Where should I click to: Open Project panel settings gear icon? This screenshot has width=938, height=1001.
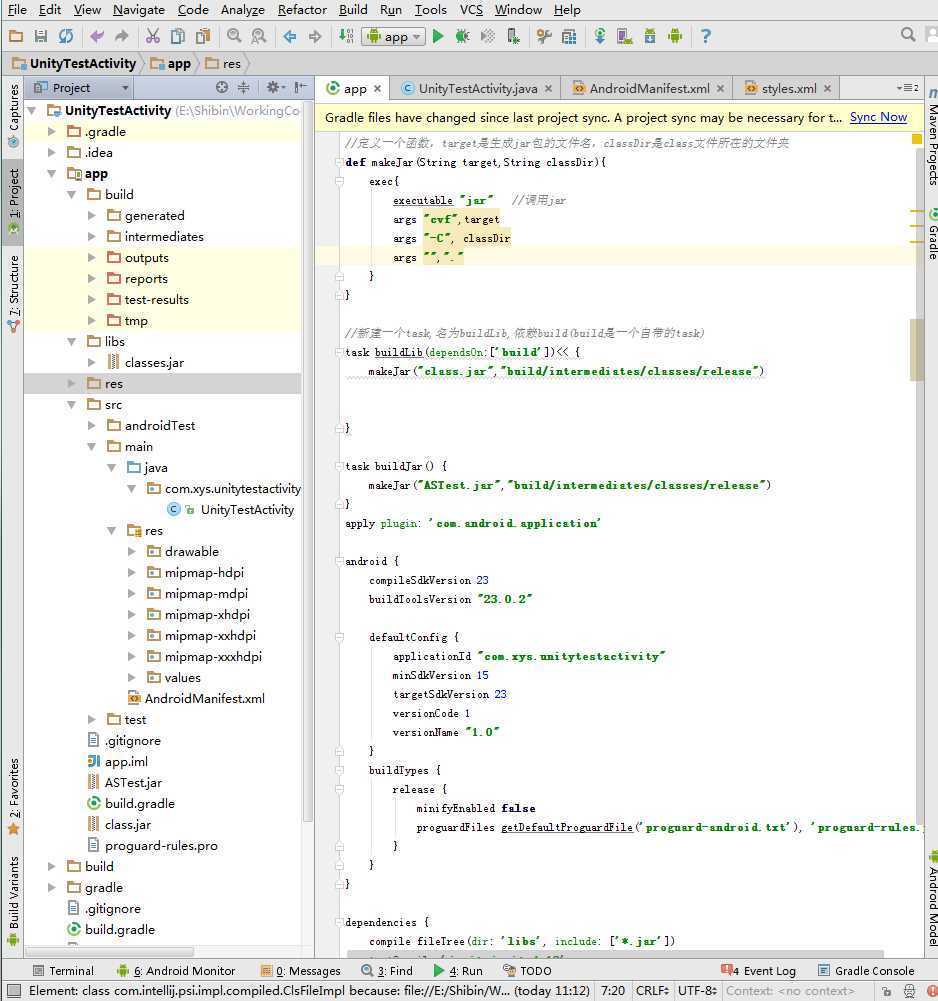pyautogui.click(x=272, y=88)
